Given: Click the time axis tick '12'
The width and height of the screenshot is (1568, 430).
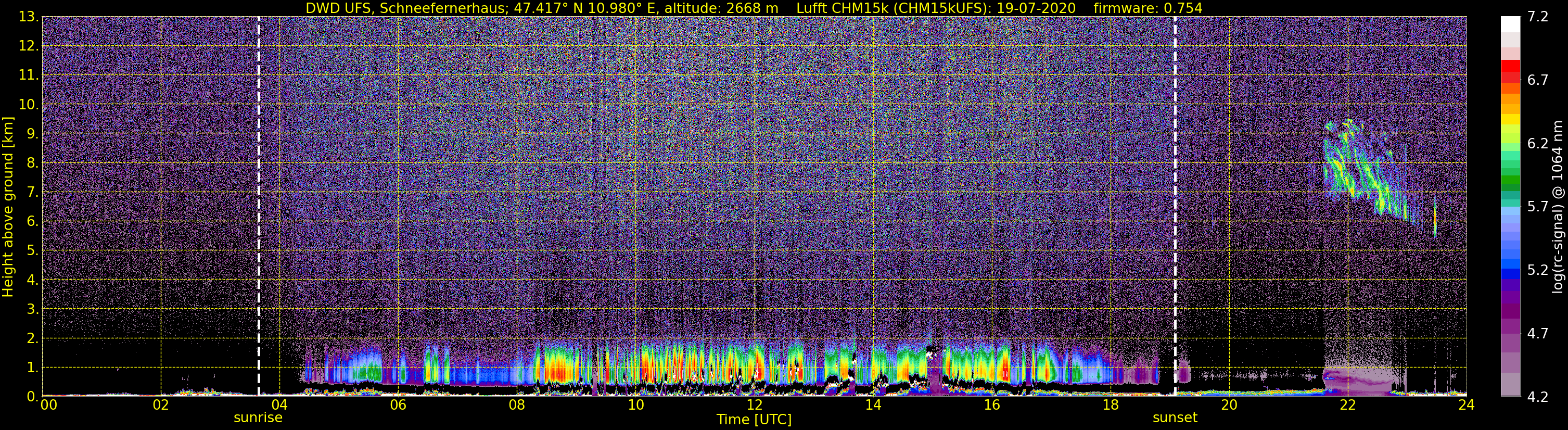Looking at the screenshot, I should (x=754, y=405).
